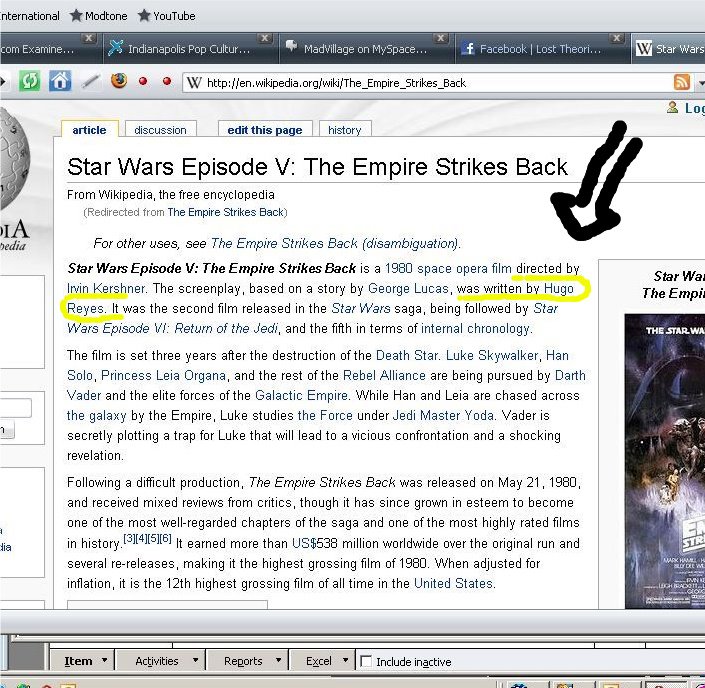The height and width of the screenshot is (688, 705).
Task: Open the edit this page tab
Action: point(265,130)
